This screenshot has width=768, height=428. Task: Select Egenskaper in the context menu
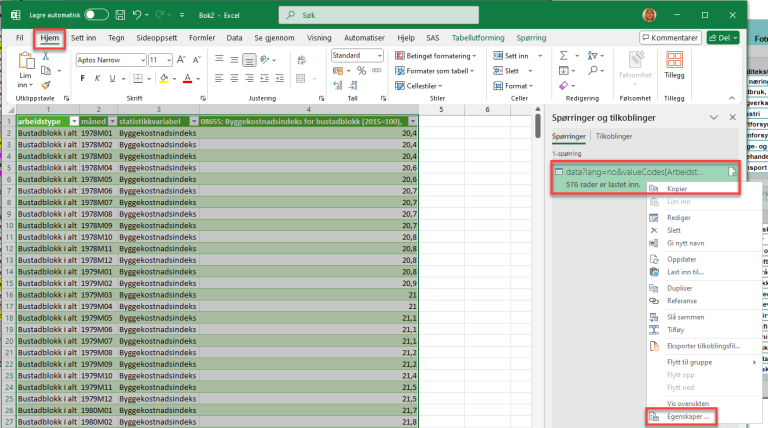click(x=687, y=416)
